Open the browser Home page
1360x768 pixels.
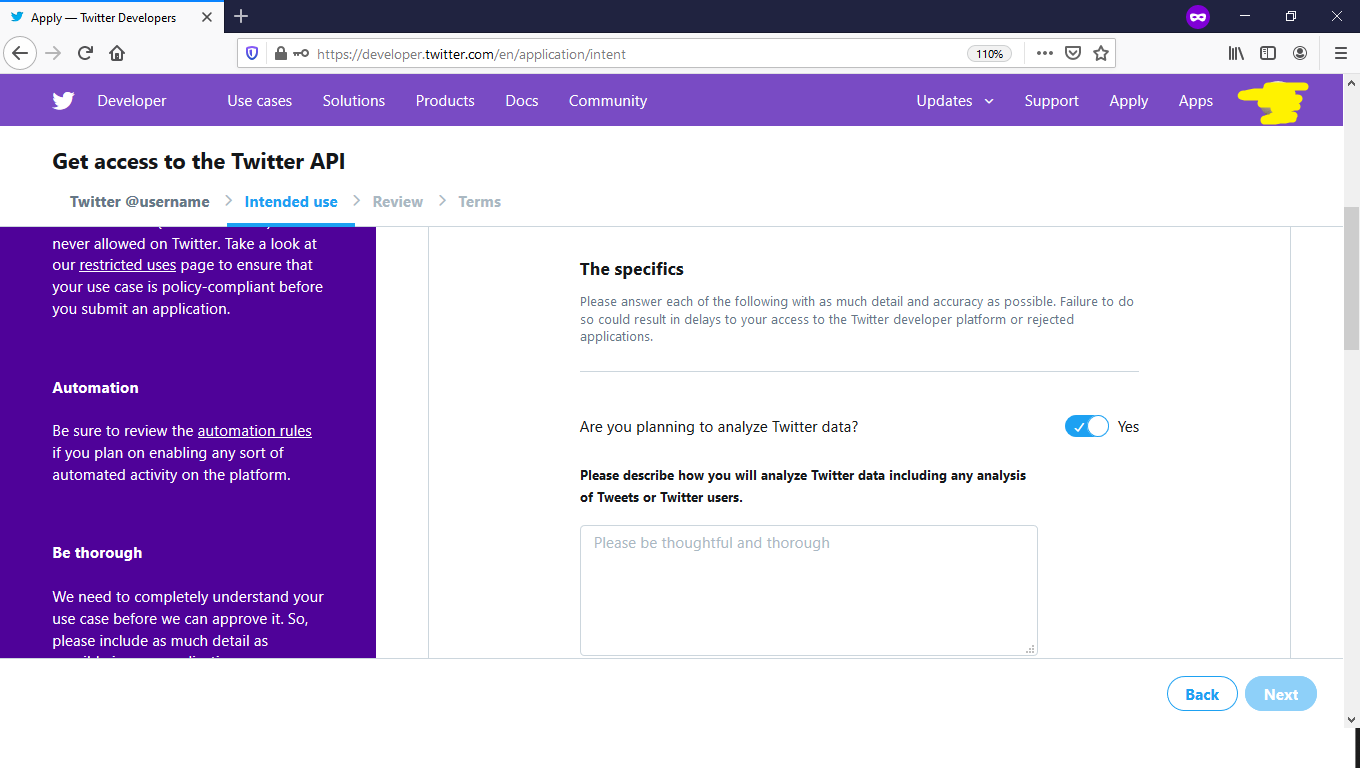coord(117,53)
